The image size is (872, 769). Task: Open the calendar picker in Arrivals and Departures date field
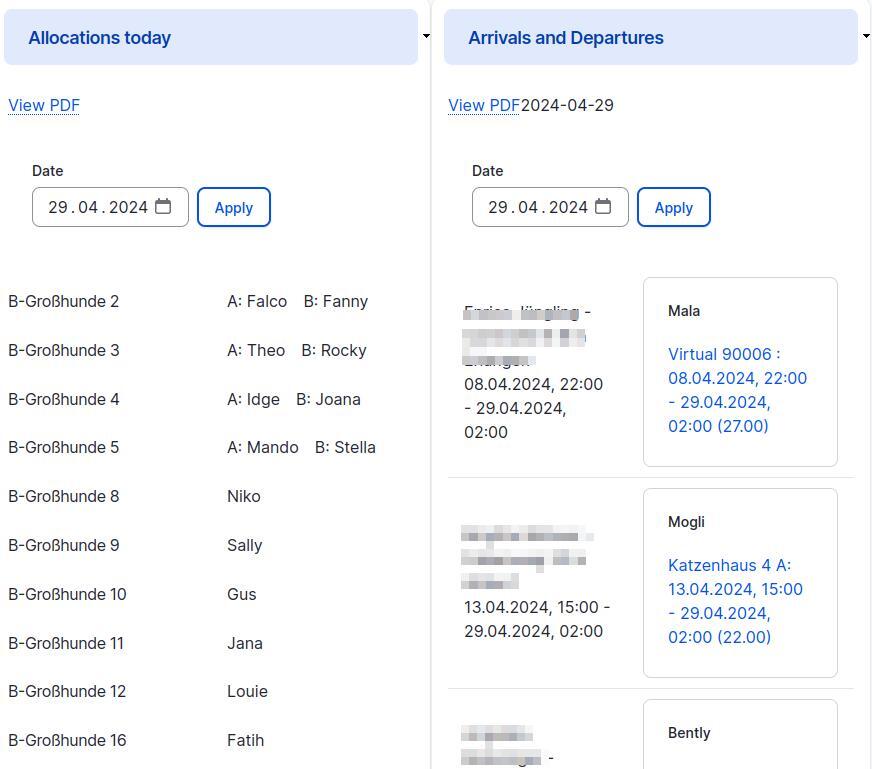click(x=603, y=206)
